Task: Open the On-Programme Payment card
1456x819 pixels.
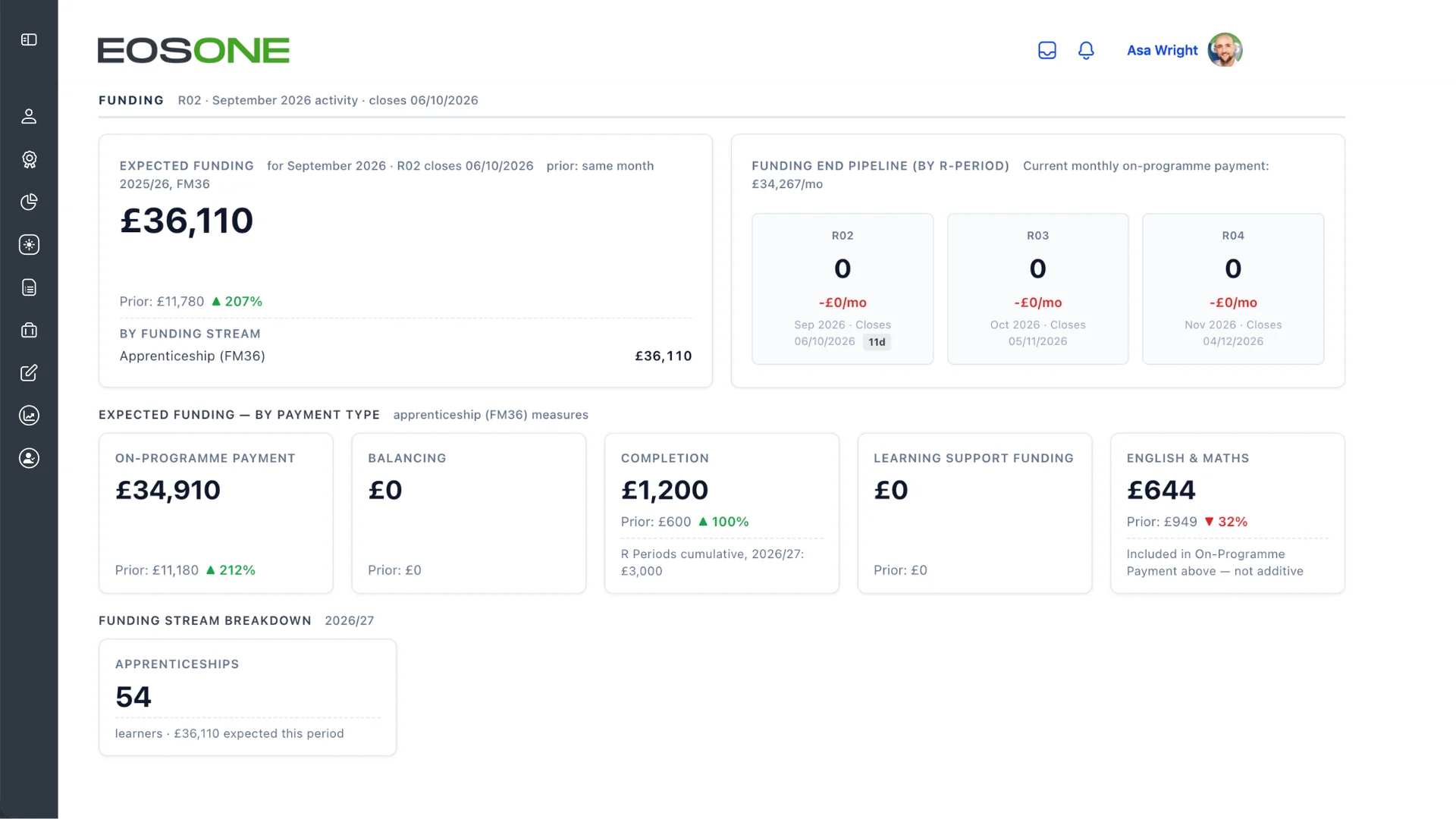Action: (216, 513)
